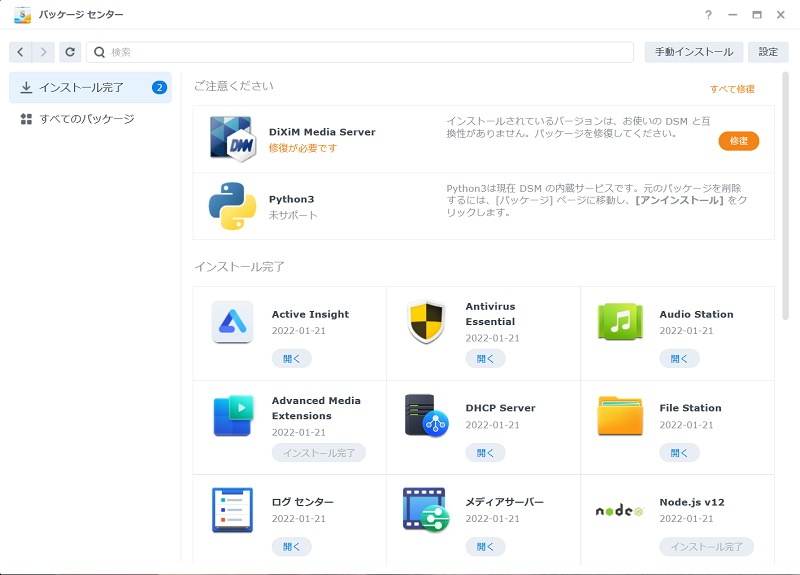Viewport: 800px width, 575px height.
Task: Click the Python3 built-in service description
Action: point(597,200)
